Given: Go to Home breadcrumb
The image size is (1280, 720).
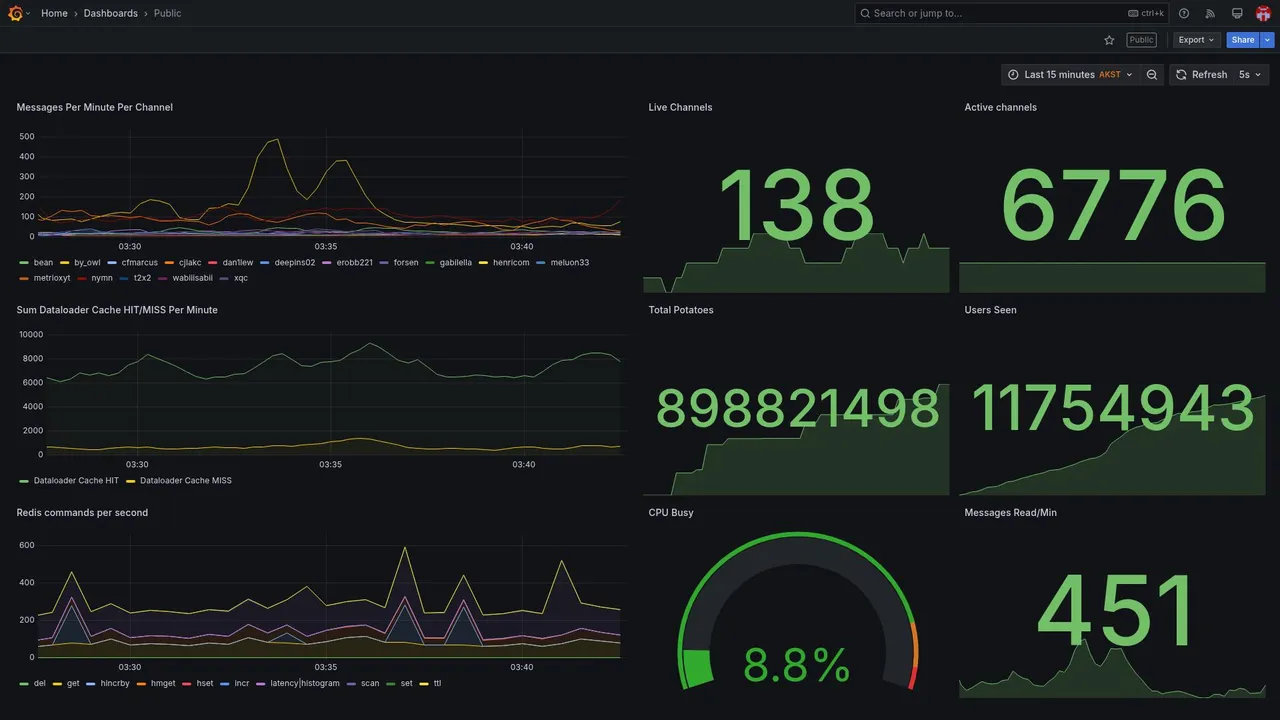Looking at the screenshot, I should click(x=54, y=13).
